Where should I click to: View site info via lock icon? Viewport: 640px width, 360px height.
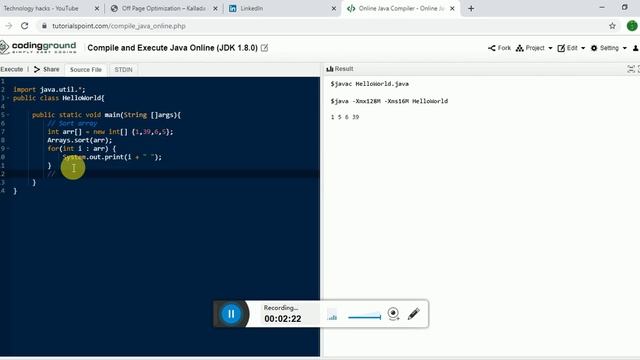pyautogui.click(x=44, y=26)
